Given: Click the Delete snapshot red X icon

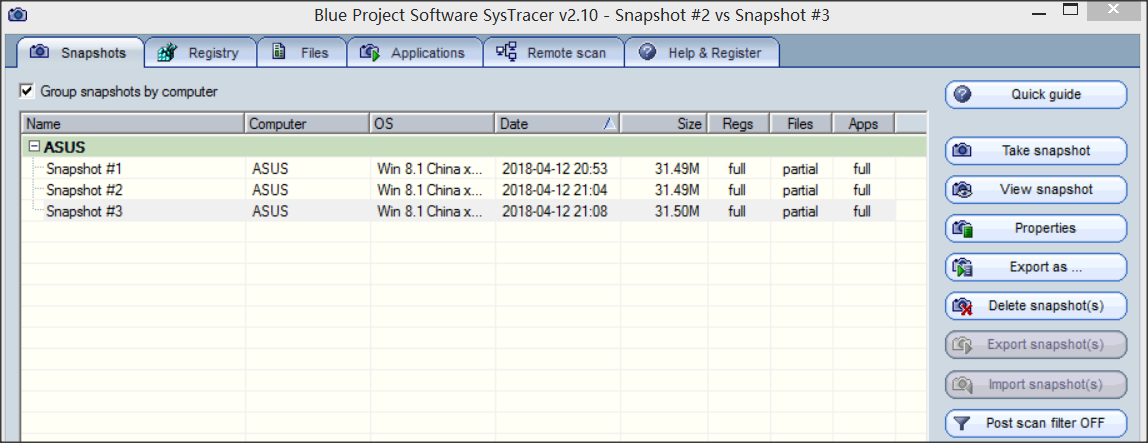Looking at the screenshot, I should click(x=962, y=306).
